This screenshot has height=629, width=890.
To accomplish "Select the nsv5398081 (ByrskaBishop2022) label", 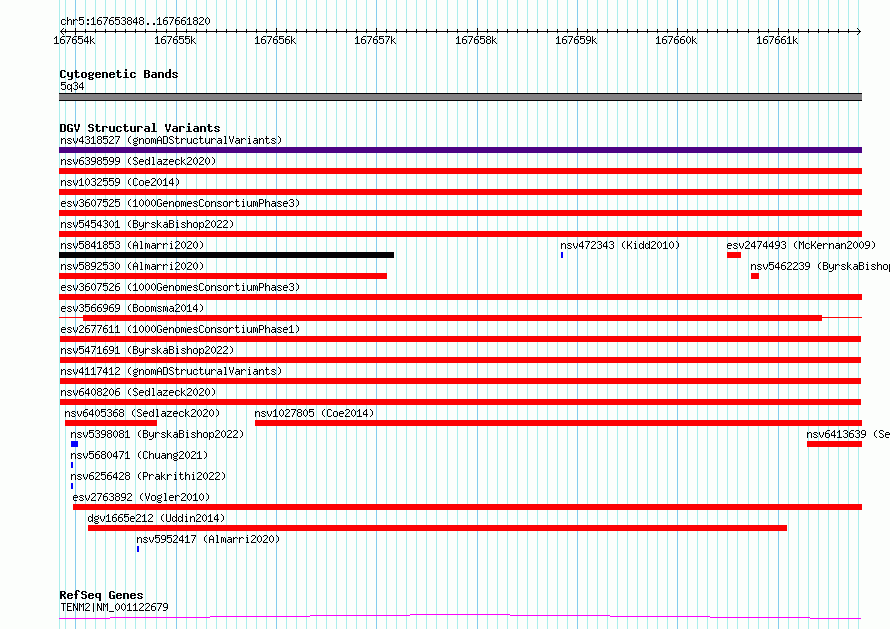I will (157, 434).
